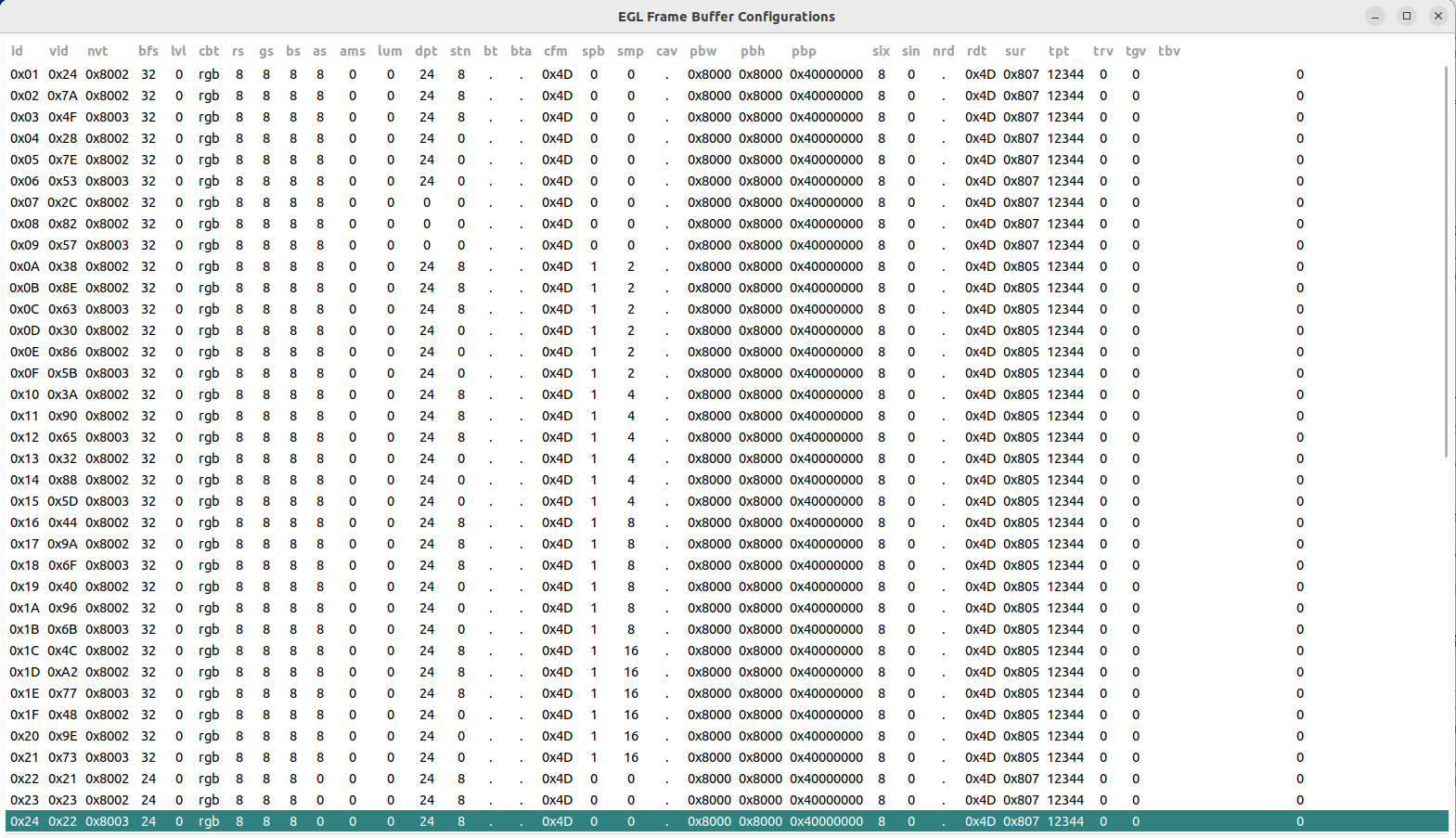1456x838 pixels.
Task: Click vid 0x5B in row 0x0F
Action: (63, 373)
